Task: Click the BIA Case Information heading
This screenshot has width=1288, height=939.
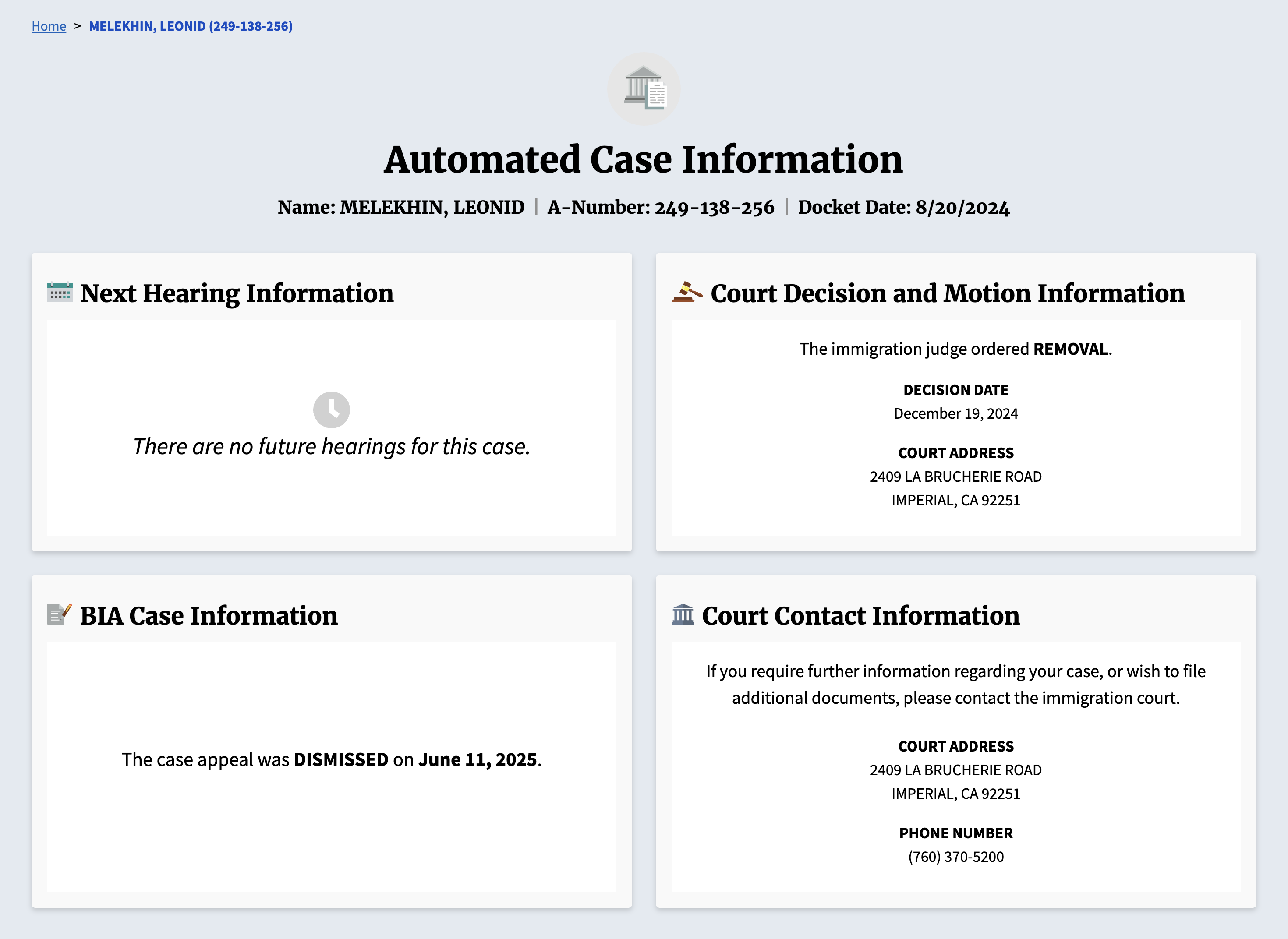Action: click(209, 616)
